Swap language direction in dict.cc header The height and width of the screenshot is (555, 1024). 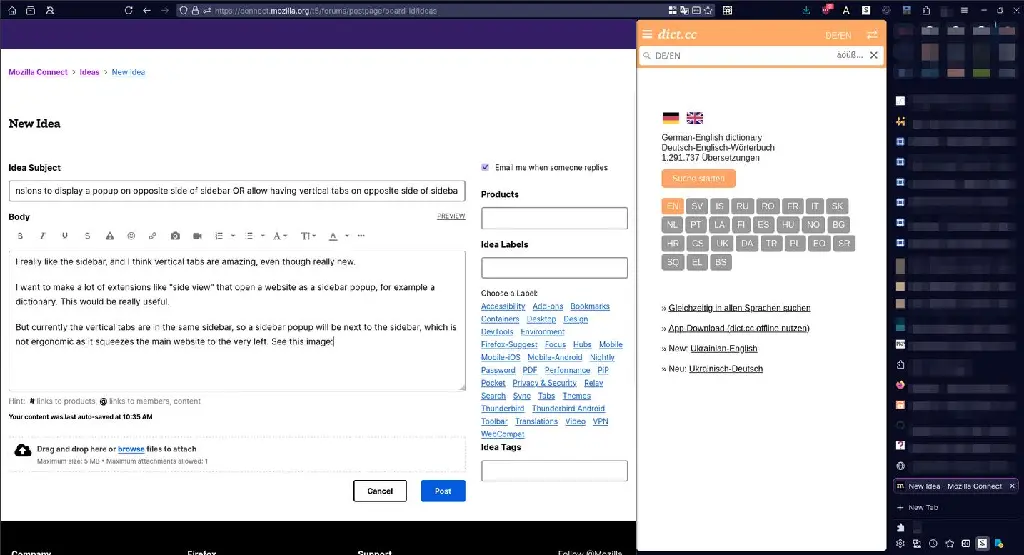872,35
